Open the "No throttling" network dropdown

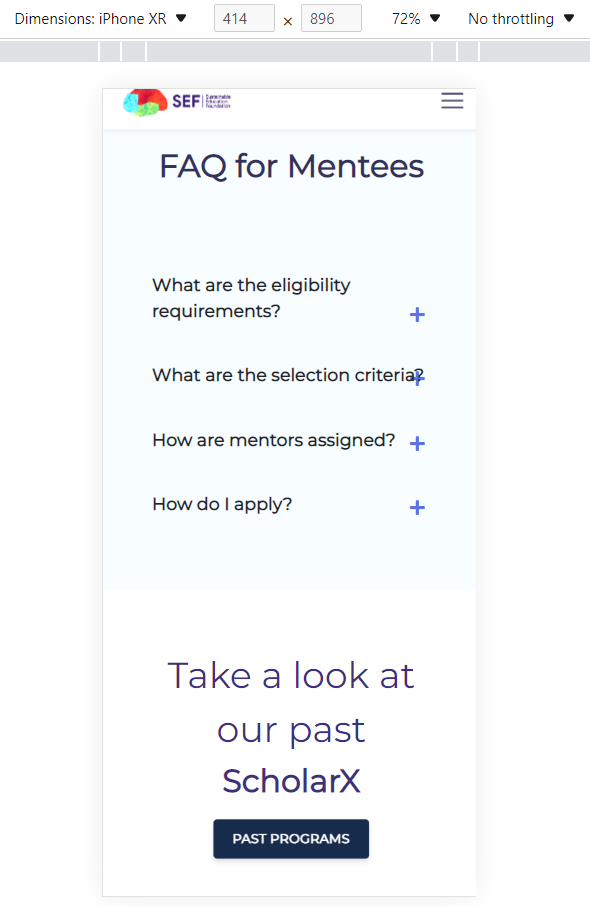(x=521, y=18)
